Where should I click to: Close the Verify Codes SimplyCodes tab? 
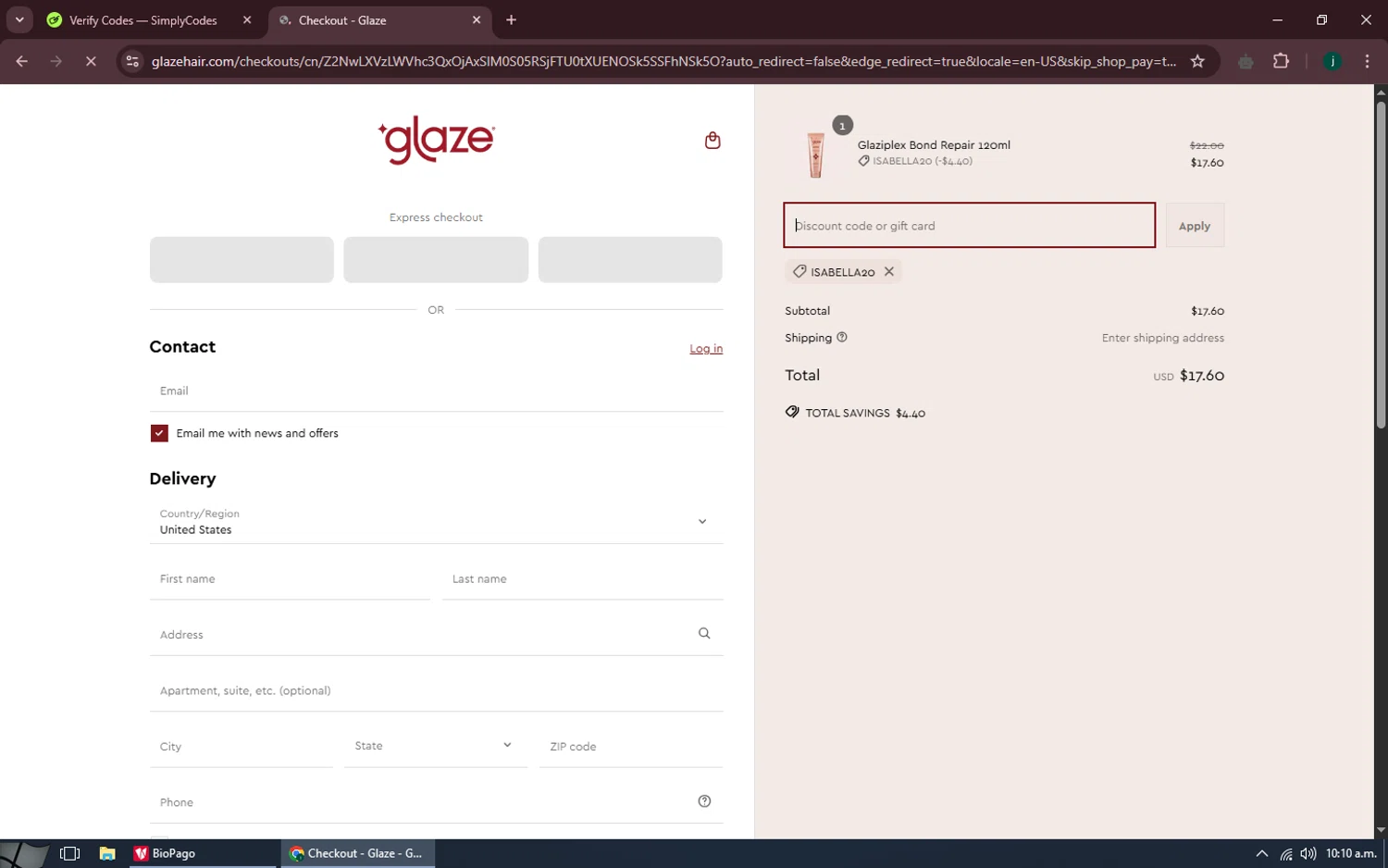click(x=247, y=20)
